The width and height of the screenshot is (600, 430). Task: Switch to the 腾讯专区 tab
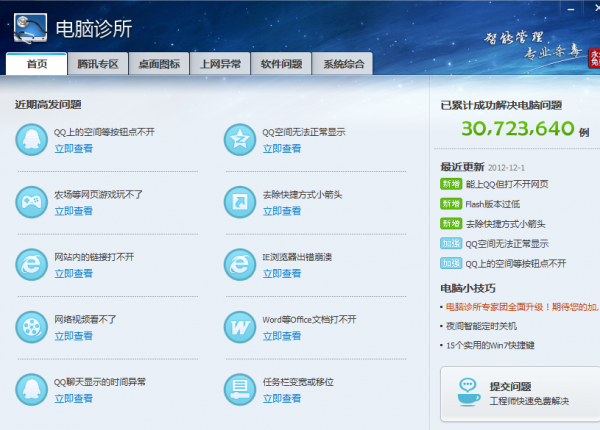click(x=98, y=64)
